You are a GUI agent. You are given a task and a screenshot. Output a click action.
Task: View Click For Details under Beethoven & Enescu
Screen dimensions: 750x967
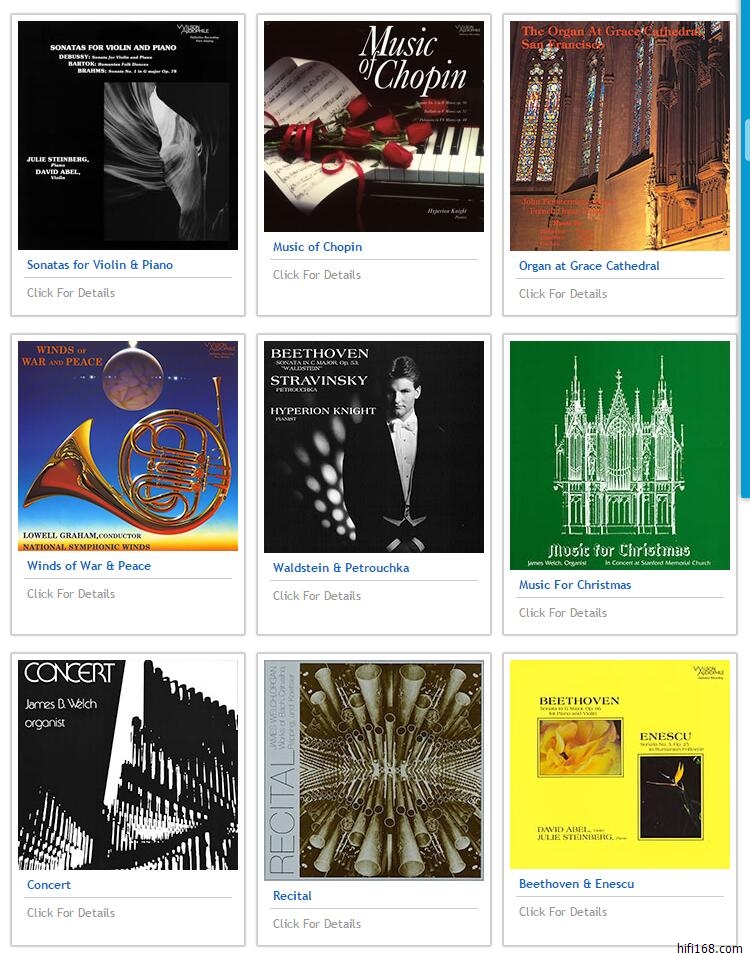point(563,911)
